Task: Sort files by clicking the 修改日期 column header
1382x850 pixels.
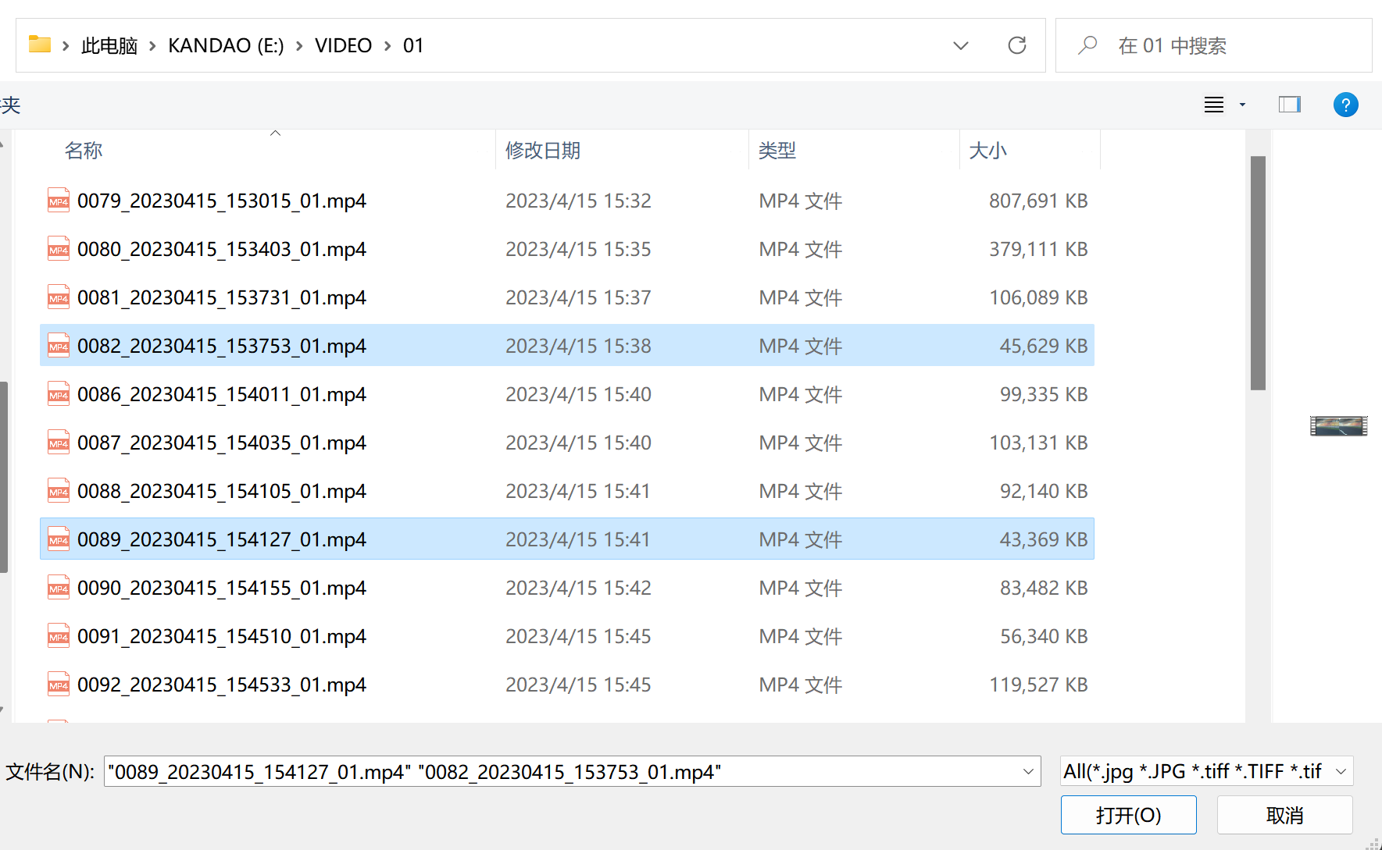Action: [x=543, y=150]
